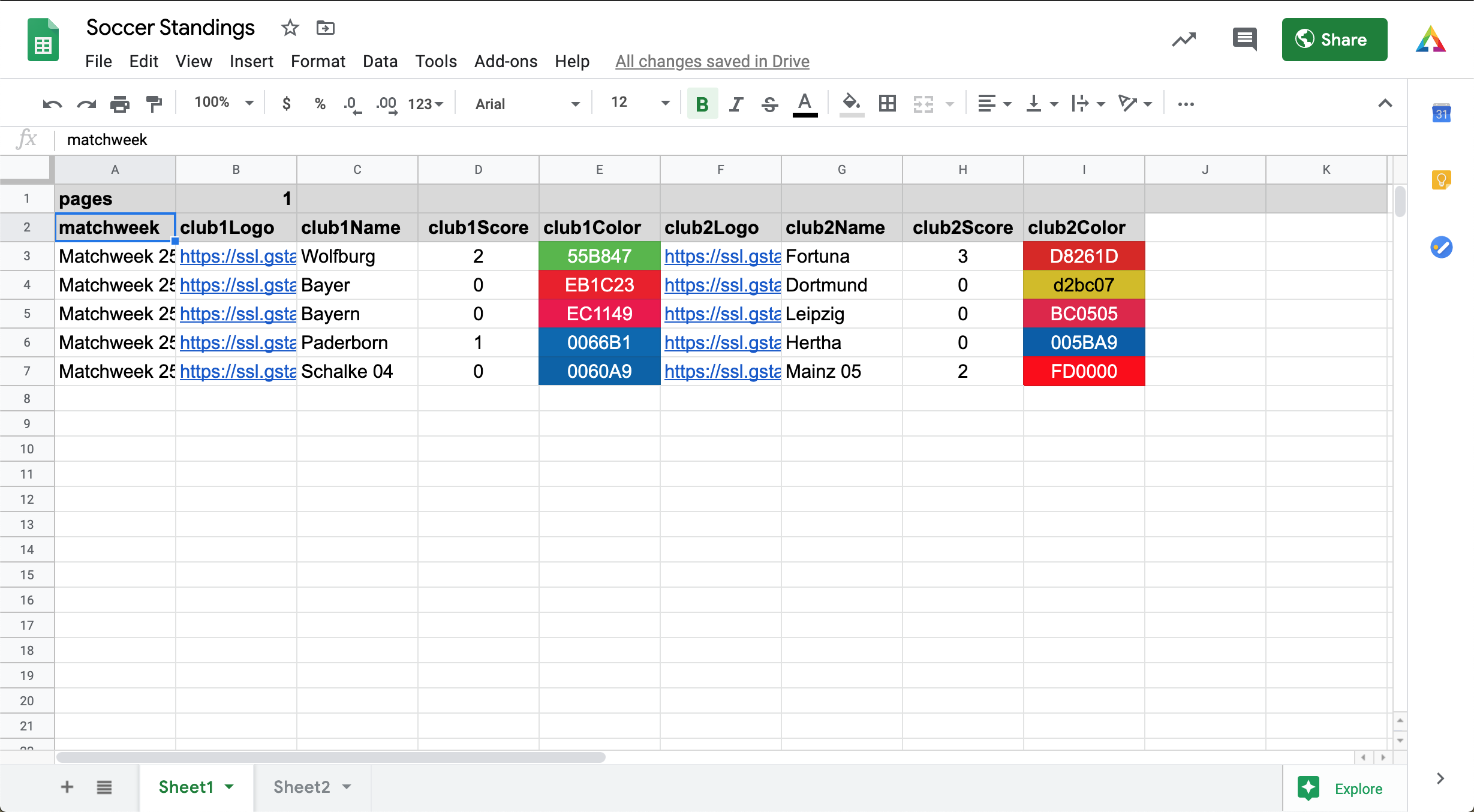
Task: Apply percent format icon
Action: point(320,104)
